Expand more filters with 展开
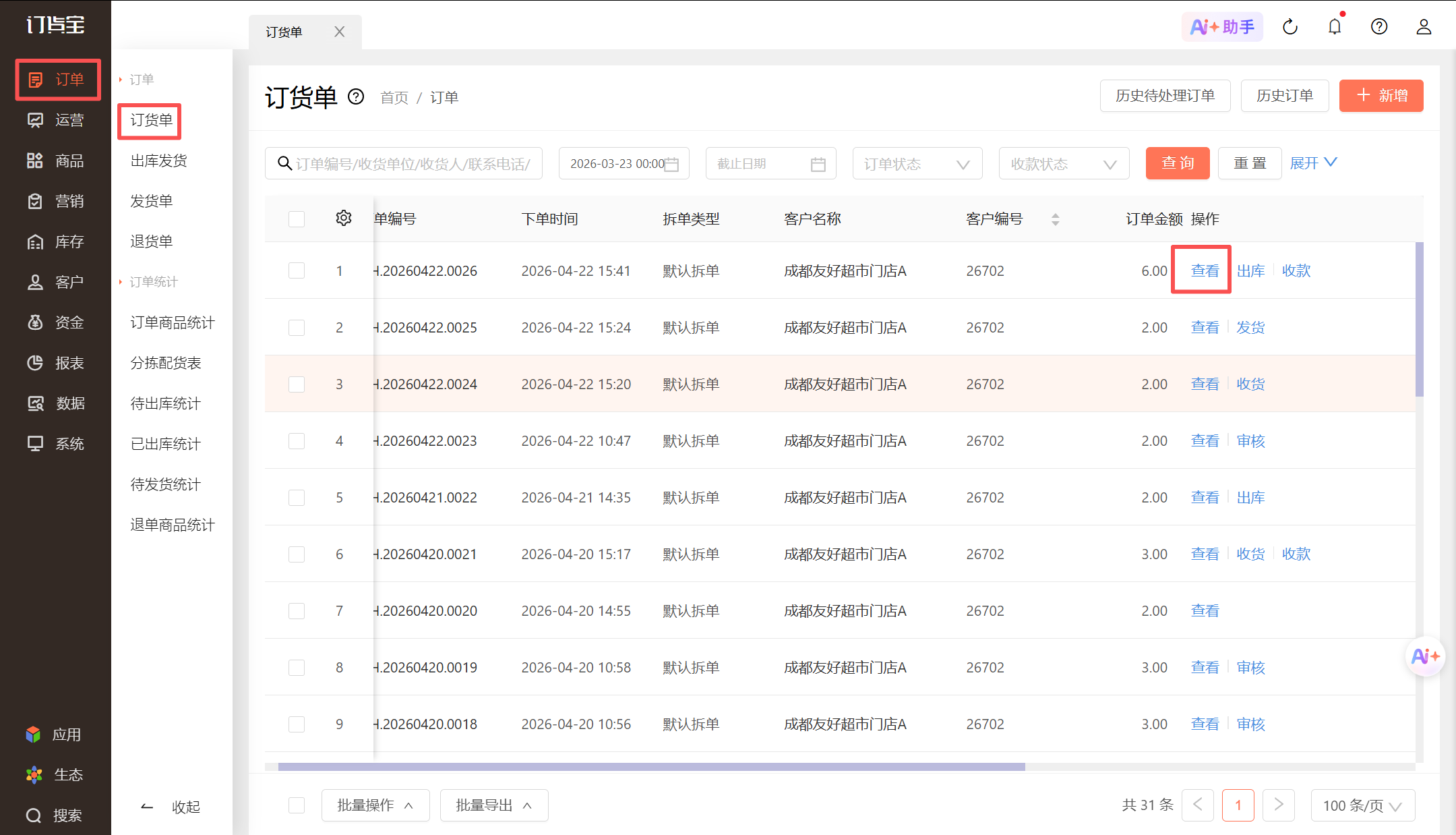The image size is (1456, 835). pyautogui.click(x=1313, y=163)
